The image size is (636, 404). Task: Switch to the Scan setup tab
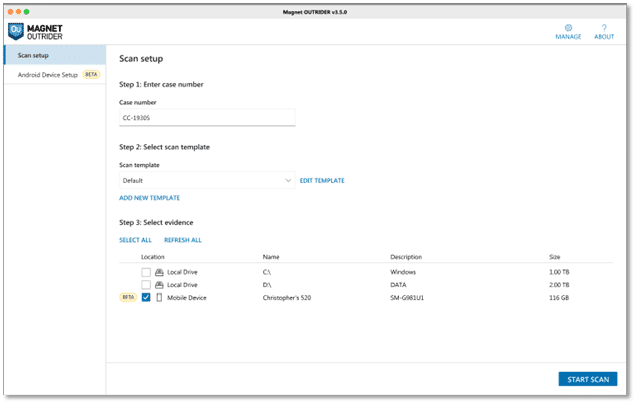coord(34,55)
